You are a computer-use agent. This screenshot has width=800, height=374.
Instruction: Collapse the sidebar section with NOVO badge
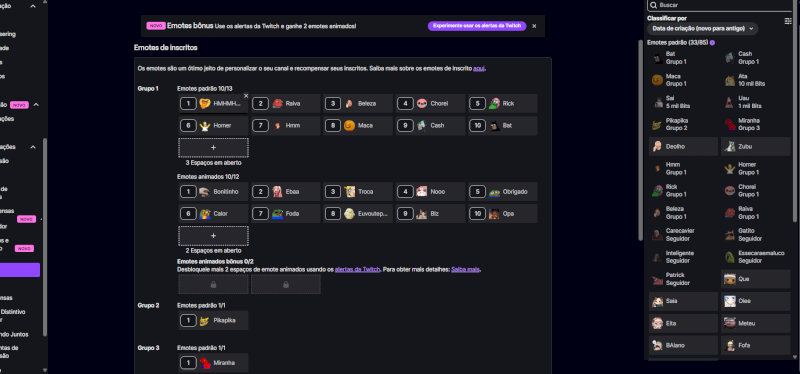click(36, 105)
